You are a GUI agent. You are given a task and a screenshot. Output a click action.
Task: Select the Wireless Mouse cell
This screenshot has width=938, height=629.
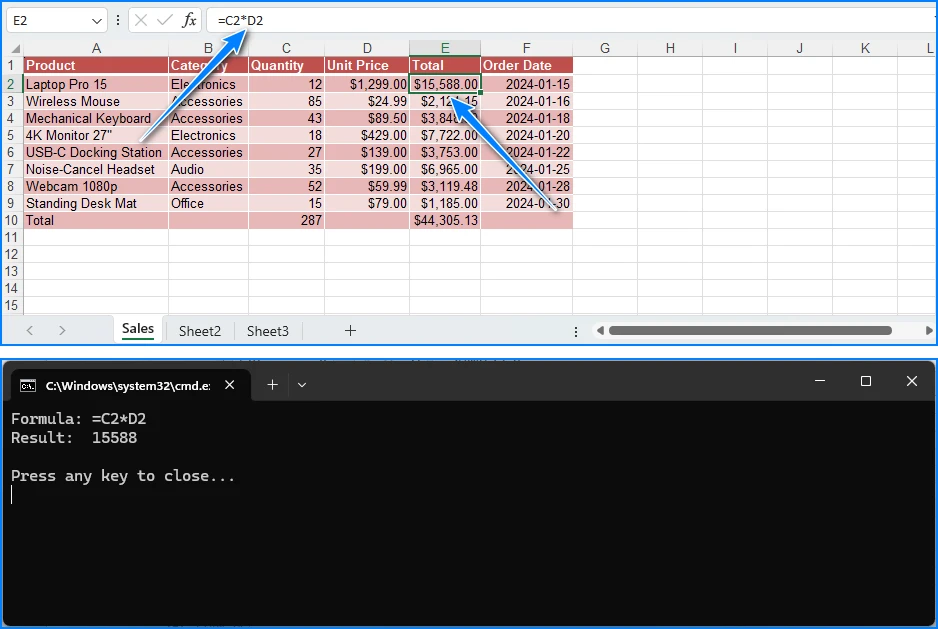click(96, 101)
